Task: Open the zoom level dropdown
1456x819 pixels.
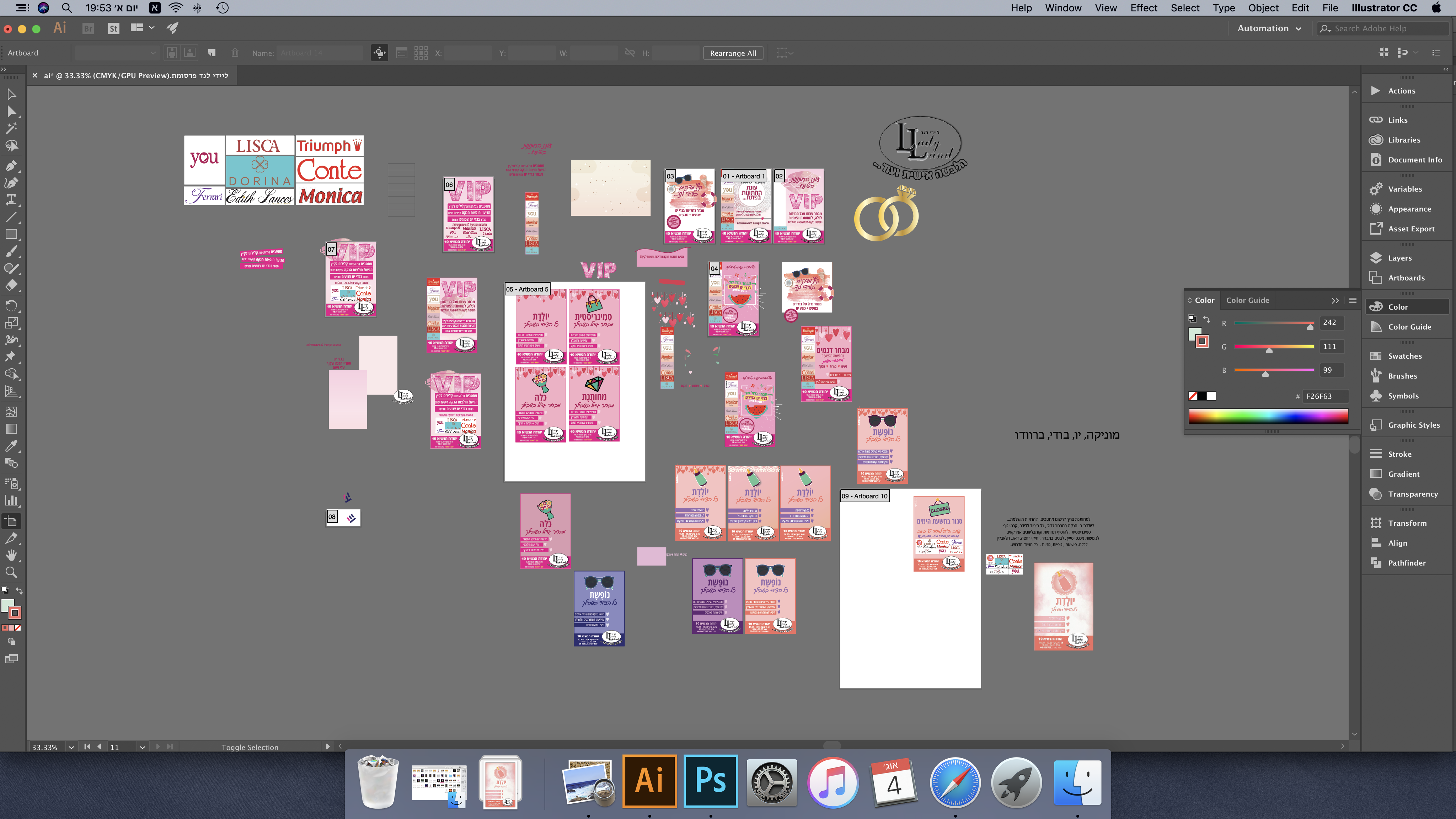Action: point(71,747)
